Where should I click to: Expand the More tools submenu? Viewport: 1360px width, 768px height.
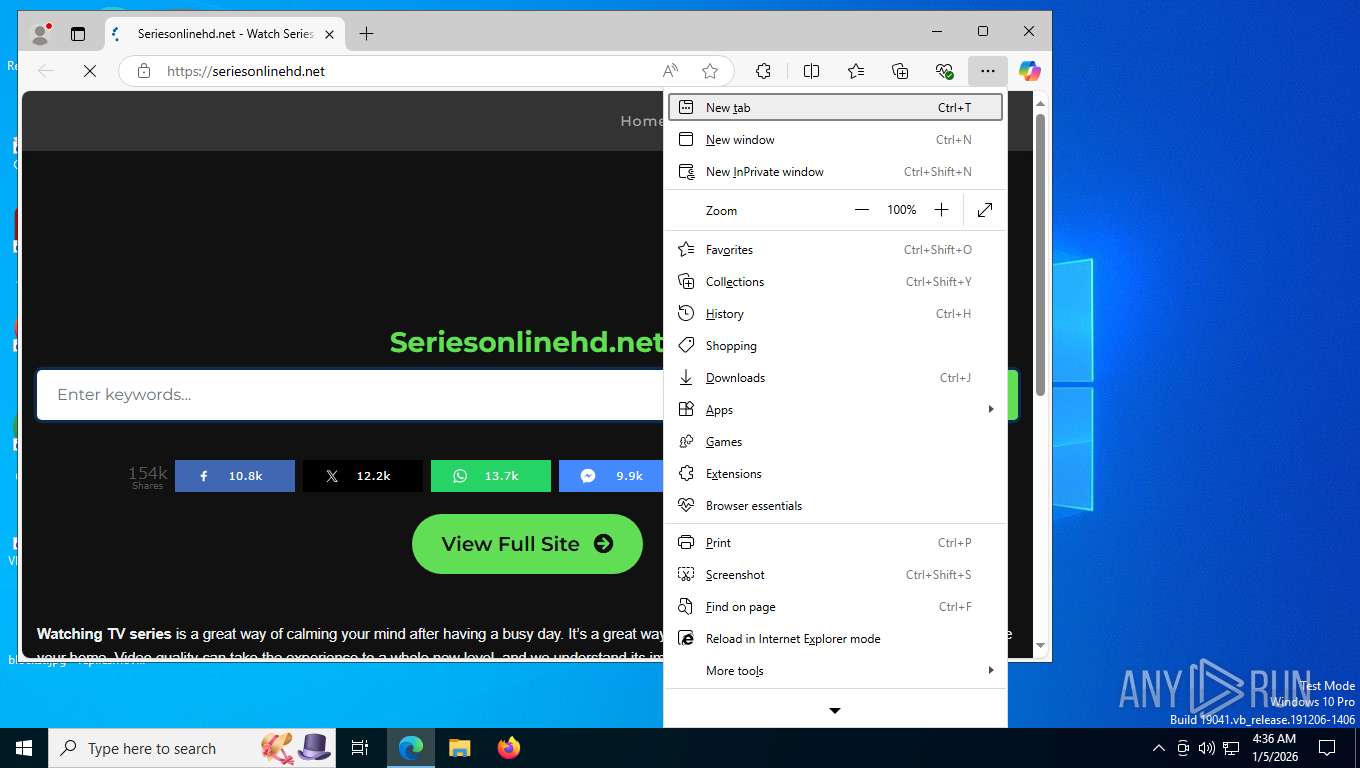[x=835, y=671]
